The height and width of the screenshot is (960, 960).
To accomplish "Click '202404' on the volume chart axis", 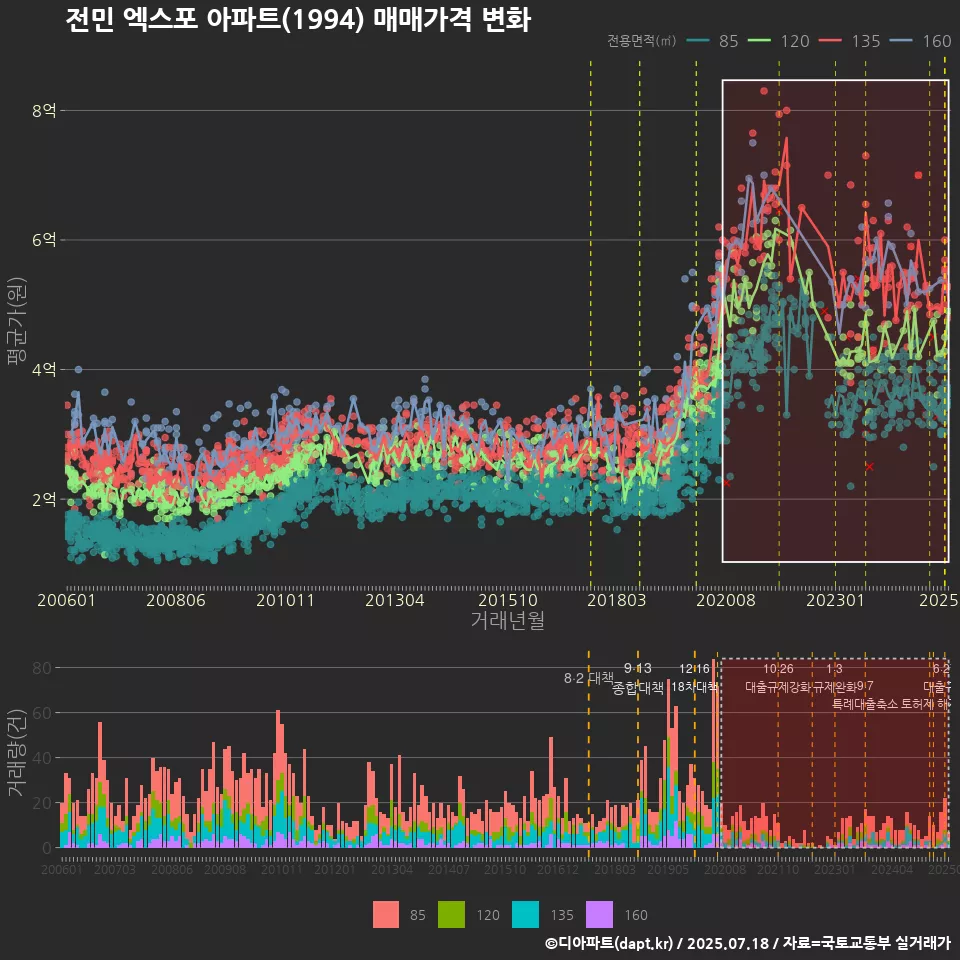I will coord(892,869).
